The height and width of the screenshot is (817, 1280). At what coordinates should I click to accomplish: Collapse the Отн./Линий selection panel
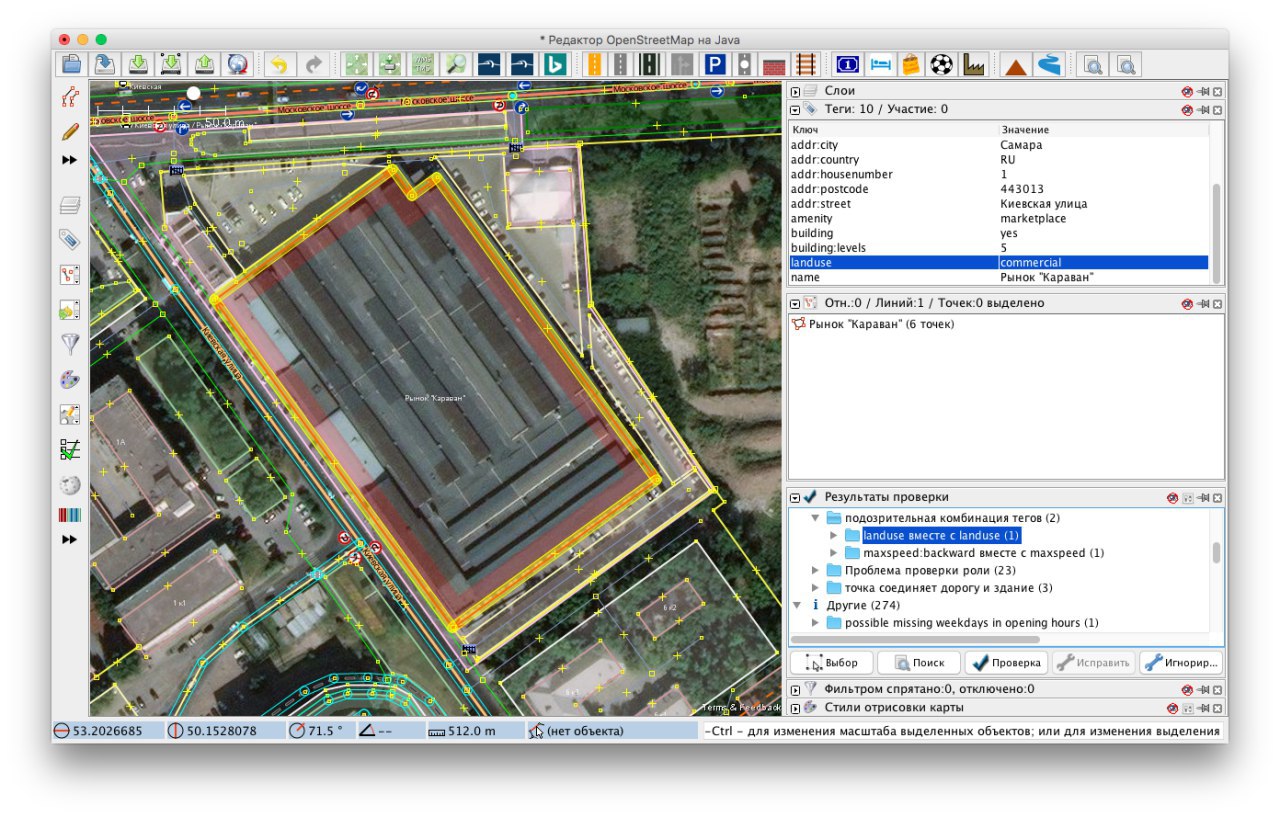coord(796,303)
